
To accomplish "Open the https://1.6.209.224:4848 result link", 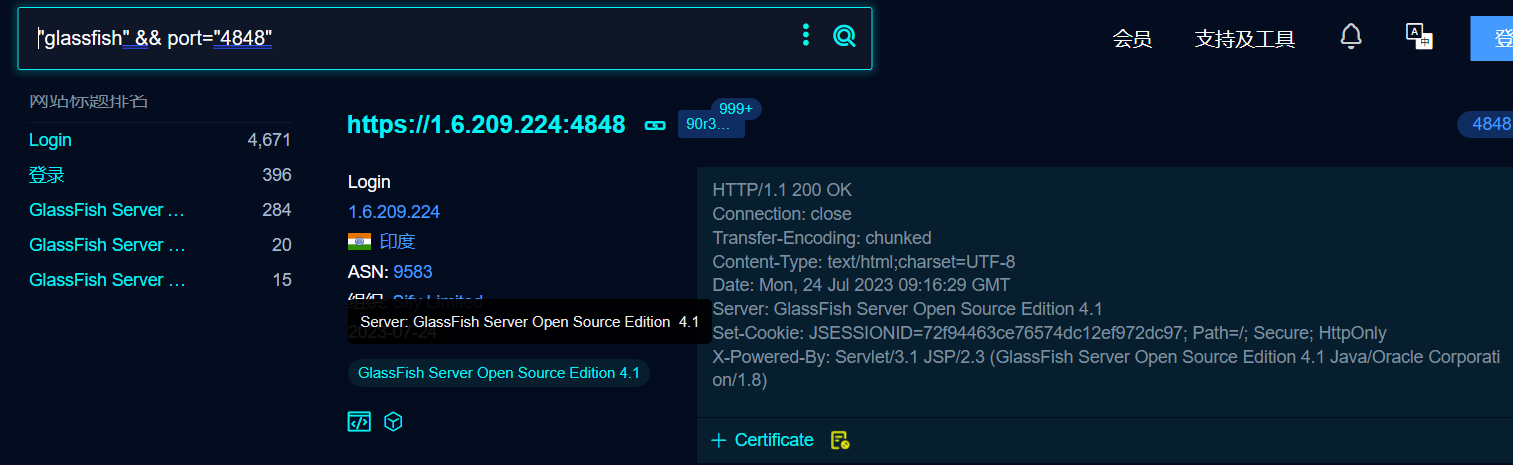I will [x=486, y=125].
